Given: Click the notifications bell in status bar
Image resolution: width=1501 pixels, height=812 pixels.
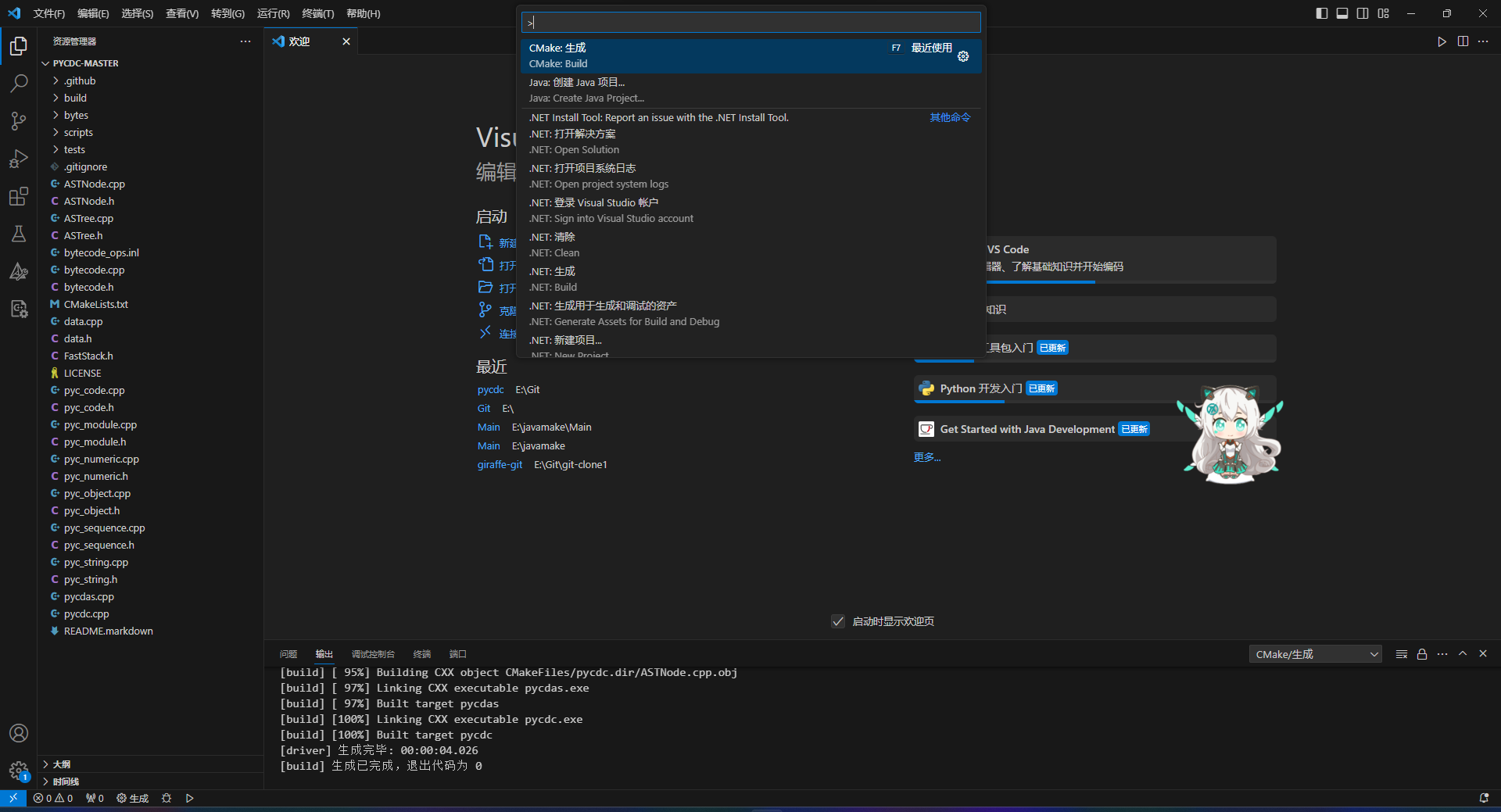Looking at the screenshot, I should click(x=1484, y=798).
